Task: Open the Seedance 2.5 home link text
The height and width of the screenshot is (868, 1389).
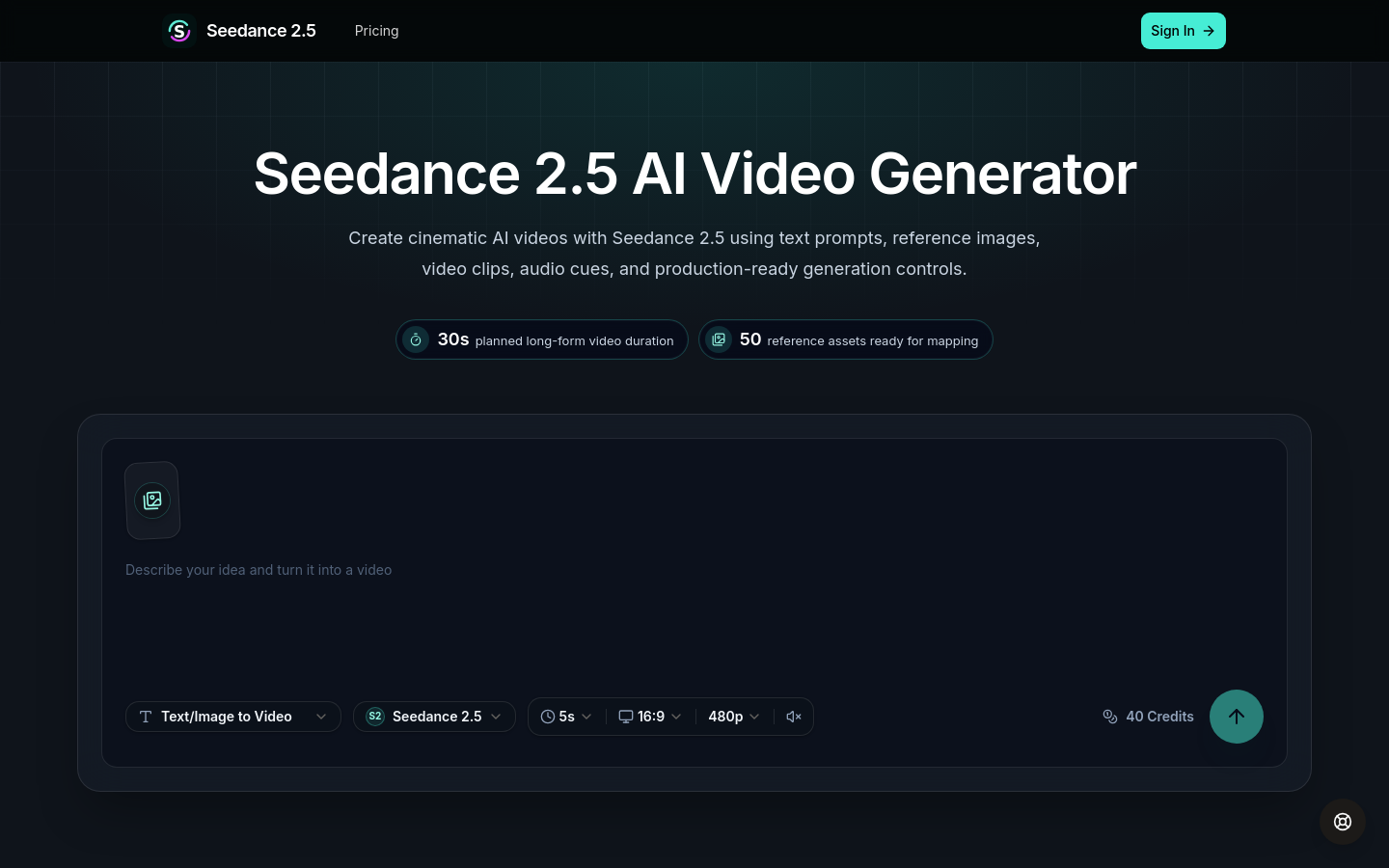Action: click(261, 31)
